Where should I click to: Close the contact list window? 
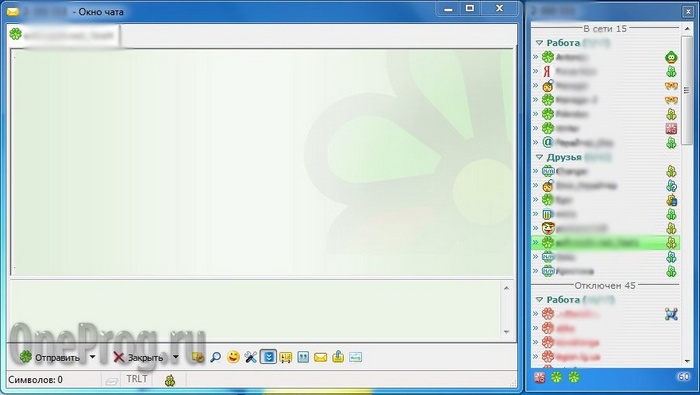point(688,12)
